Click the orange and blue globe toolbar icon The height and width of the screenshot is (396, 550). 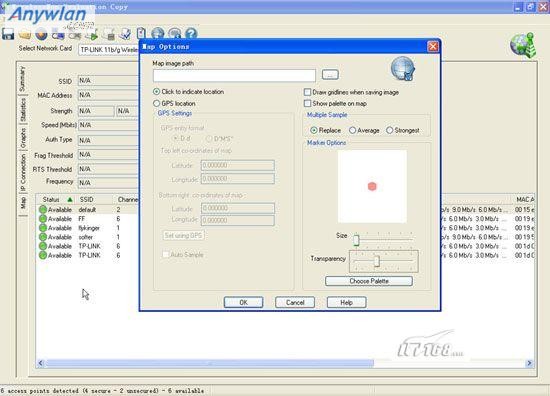[x=41, y=34]
